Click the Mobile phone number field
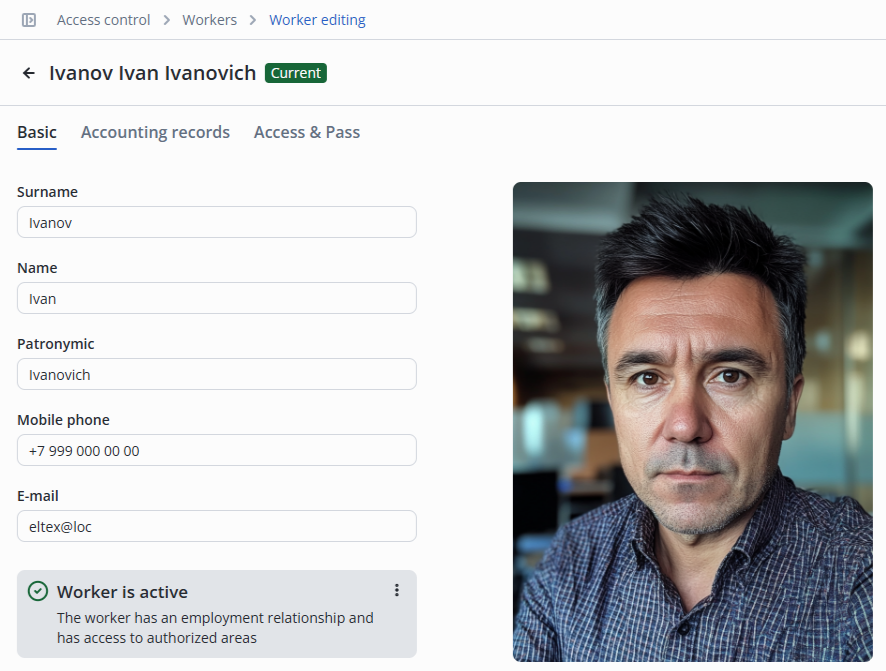886x671 pixels. click(217, 451)
